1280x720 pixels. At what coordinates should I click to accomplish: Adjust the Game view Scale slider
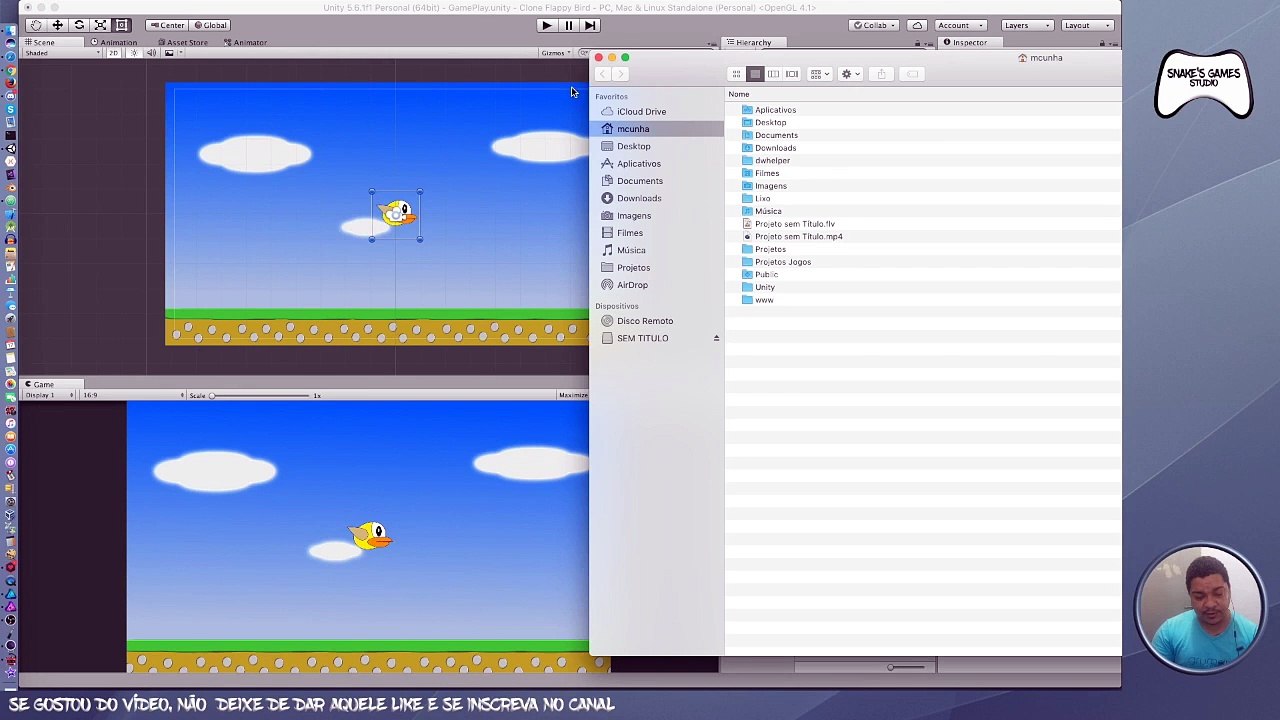tap(260, 395)
